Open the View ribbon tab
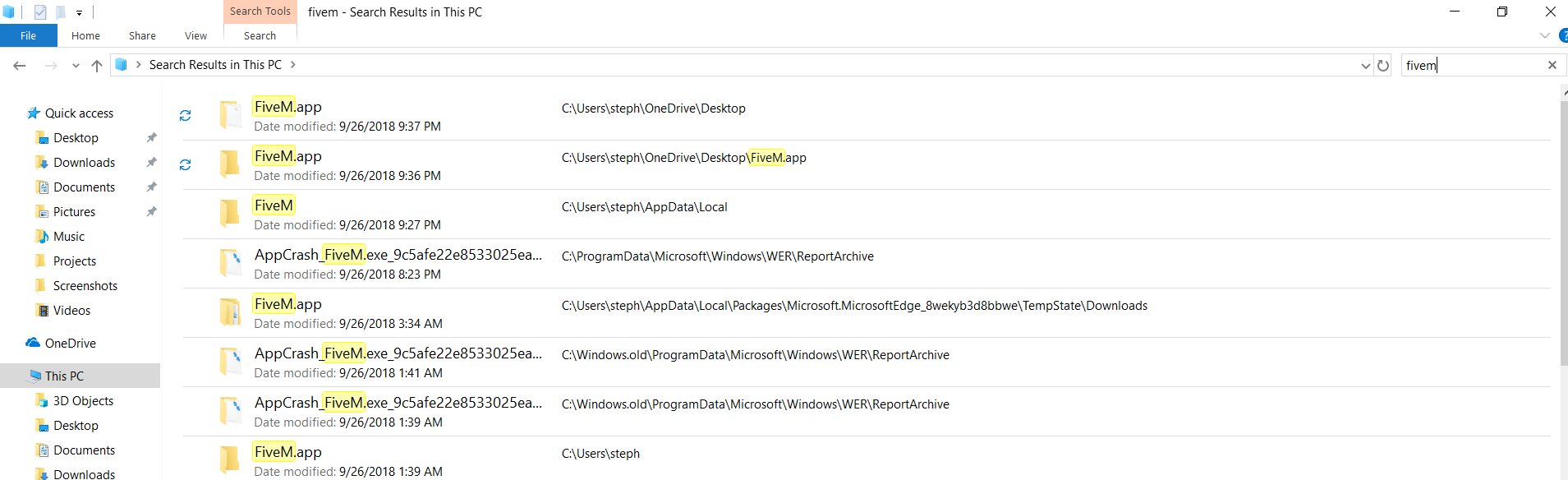 tap(195, 36)
